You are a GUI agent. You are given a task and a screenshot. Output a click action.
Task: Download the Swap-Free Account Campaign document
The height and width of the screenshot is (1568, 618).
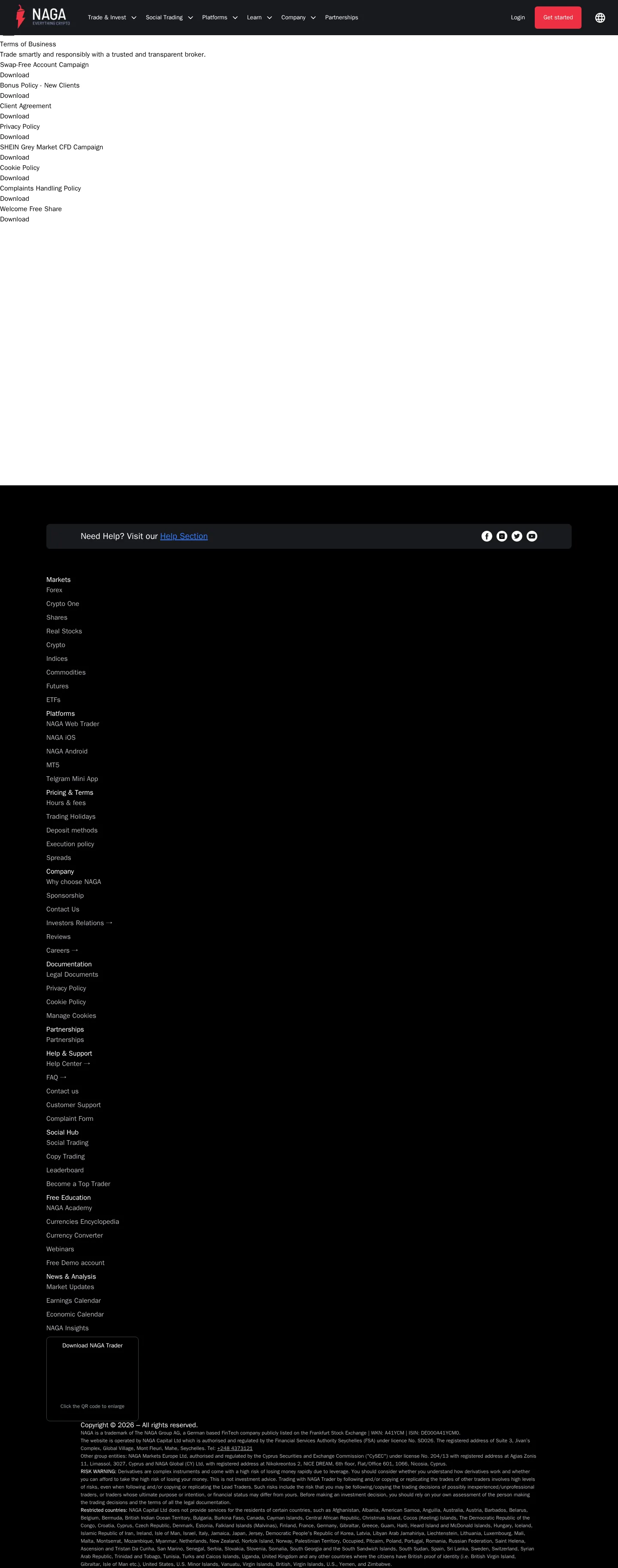pyautogui.click(x=15, y=76)
